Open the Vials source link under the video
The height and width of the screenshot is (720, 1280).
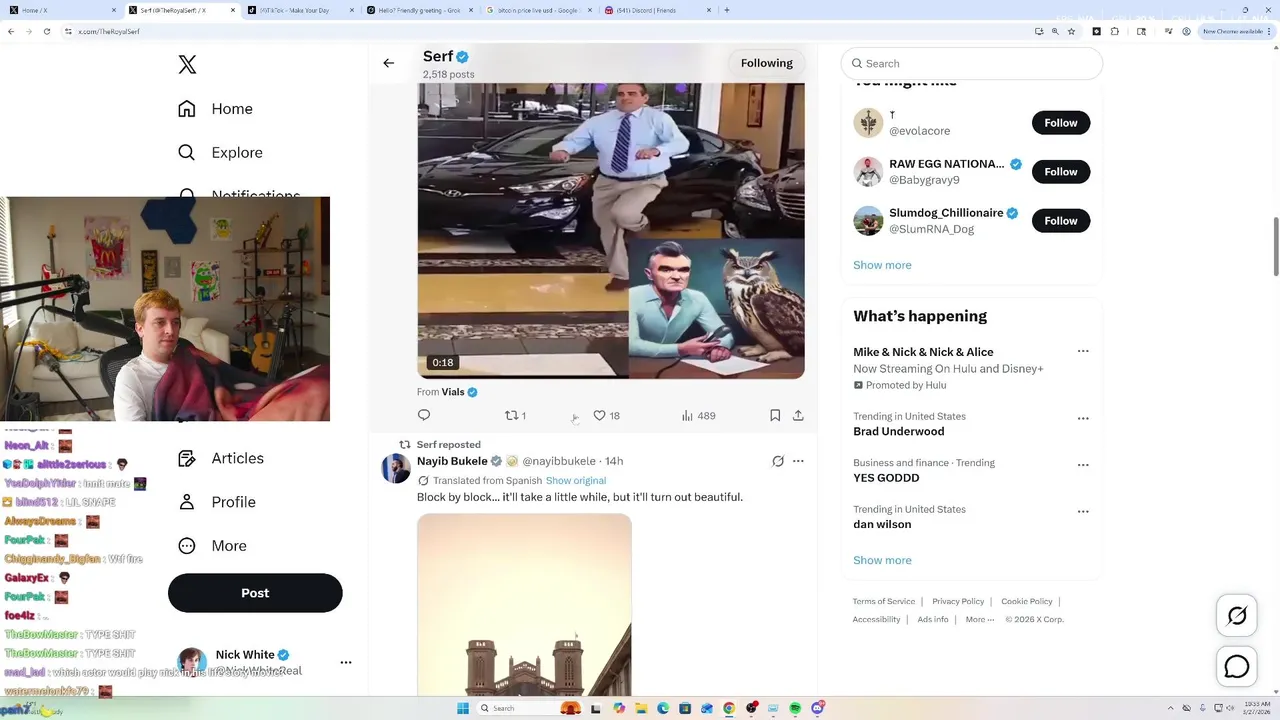[x=453, y=392]
